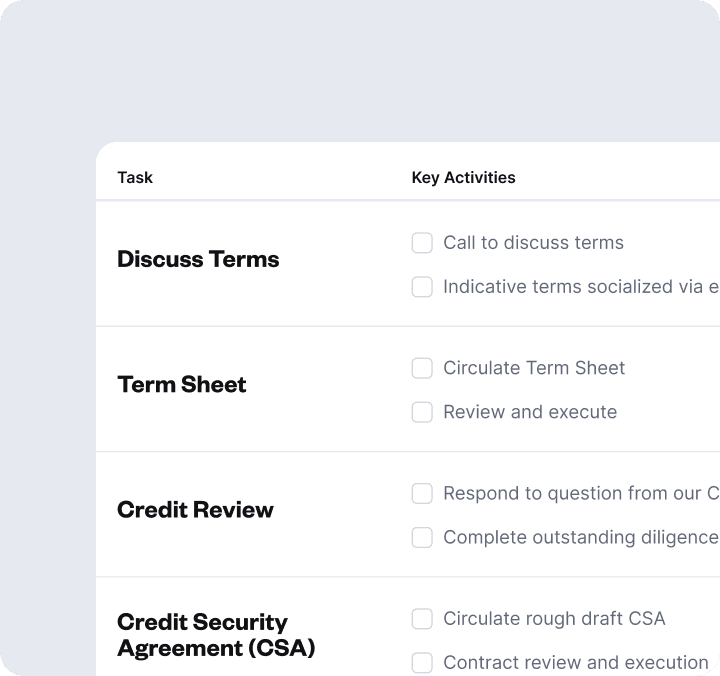
Task: Click 'Complete outstanding diligence' activity text
Action: (x=580, y=537)
